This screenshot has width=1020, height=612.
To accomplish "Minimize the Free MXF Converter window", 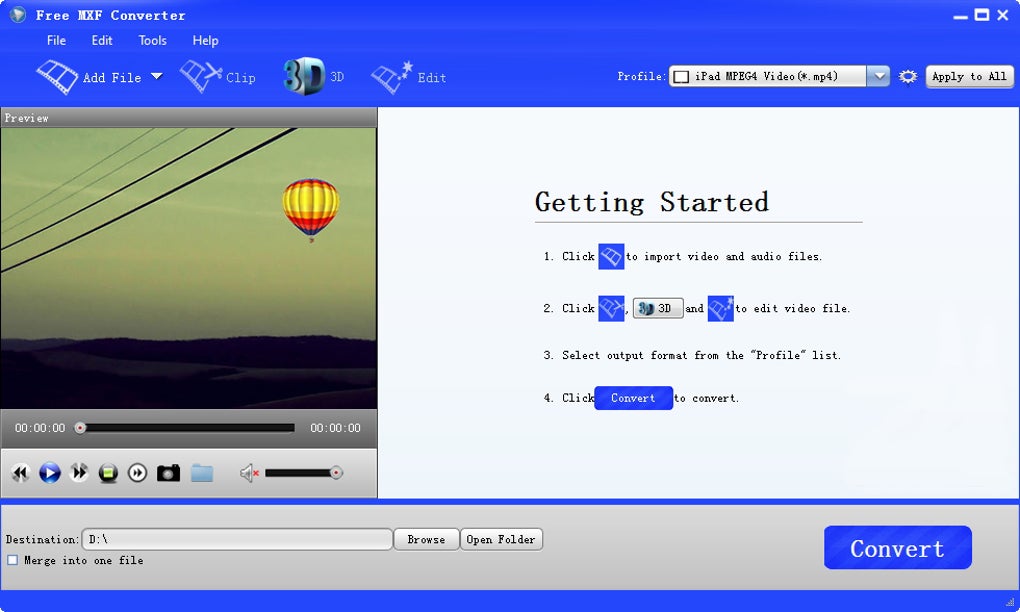I will click(x=960, y=16).
